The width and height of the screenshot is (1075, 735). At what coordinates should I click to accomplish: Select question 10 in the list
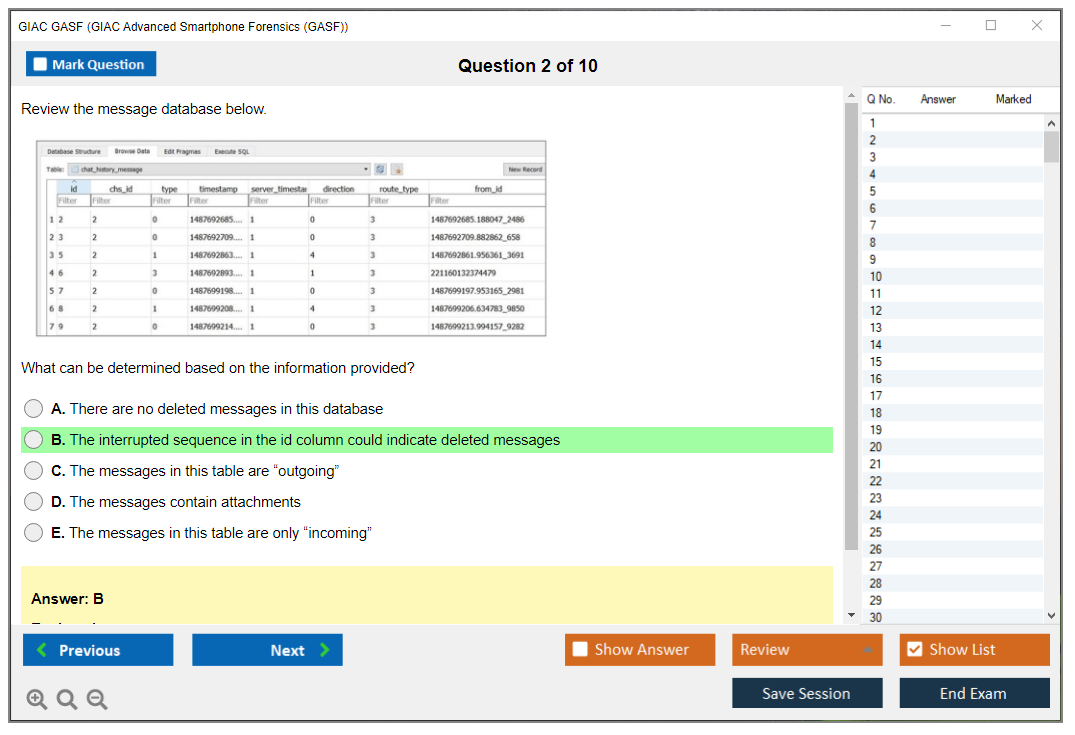coord(876,276)
